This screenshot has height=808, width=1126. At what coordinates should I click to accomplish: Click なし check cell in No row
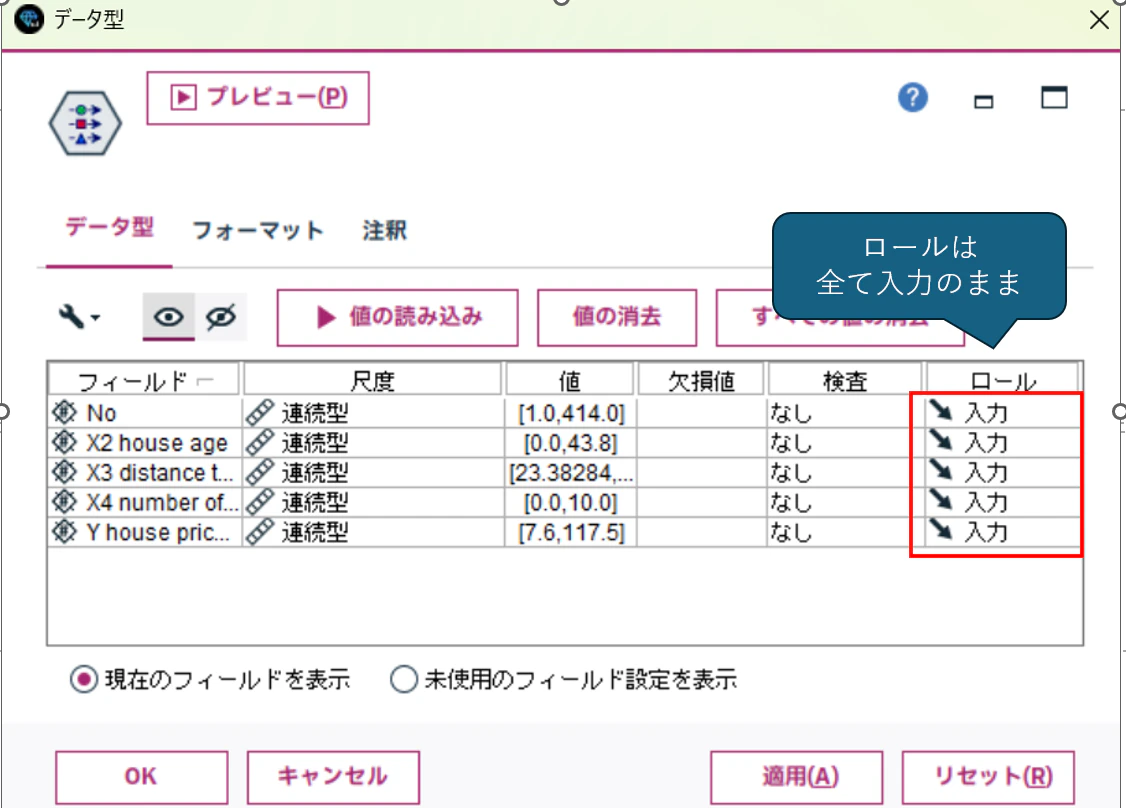(845, 413)
